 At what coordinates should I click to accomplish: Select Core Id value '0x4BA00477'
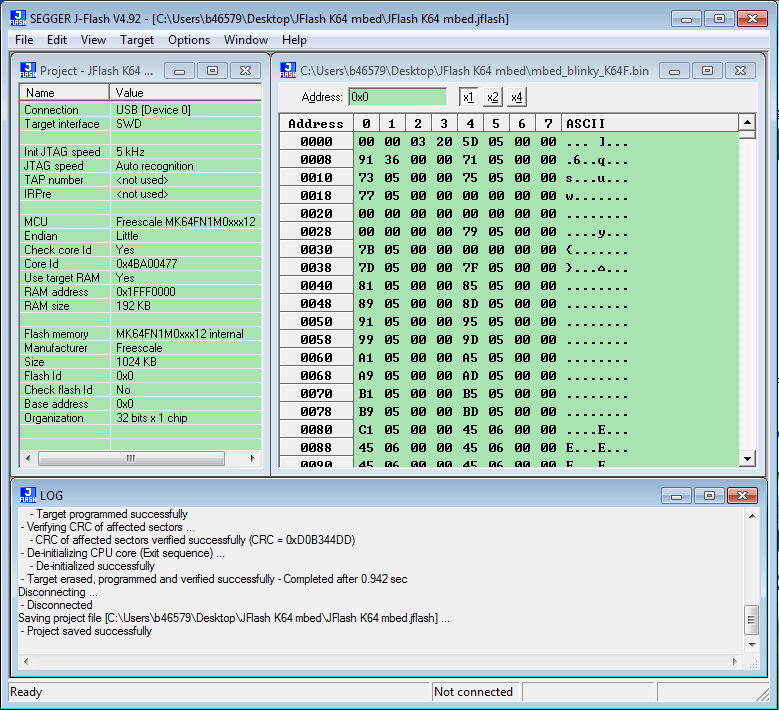point(147,263)
